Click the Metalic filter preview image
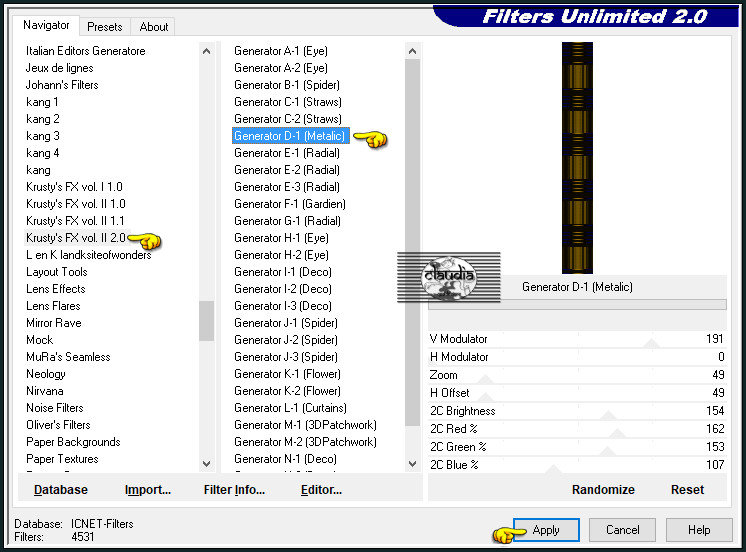The height and width of the screenshot is (552, 746). pos(577,158)
